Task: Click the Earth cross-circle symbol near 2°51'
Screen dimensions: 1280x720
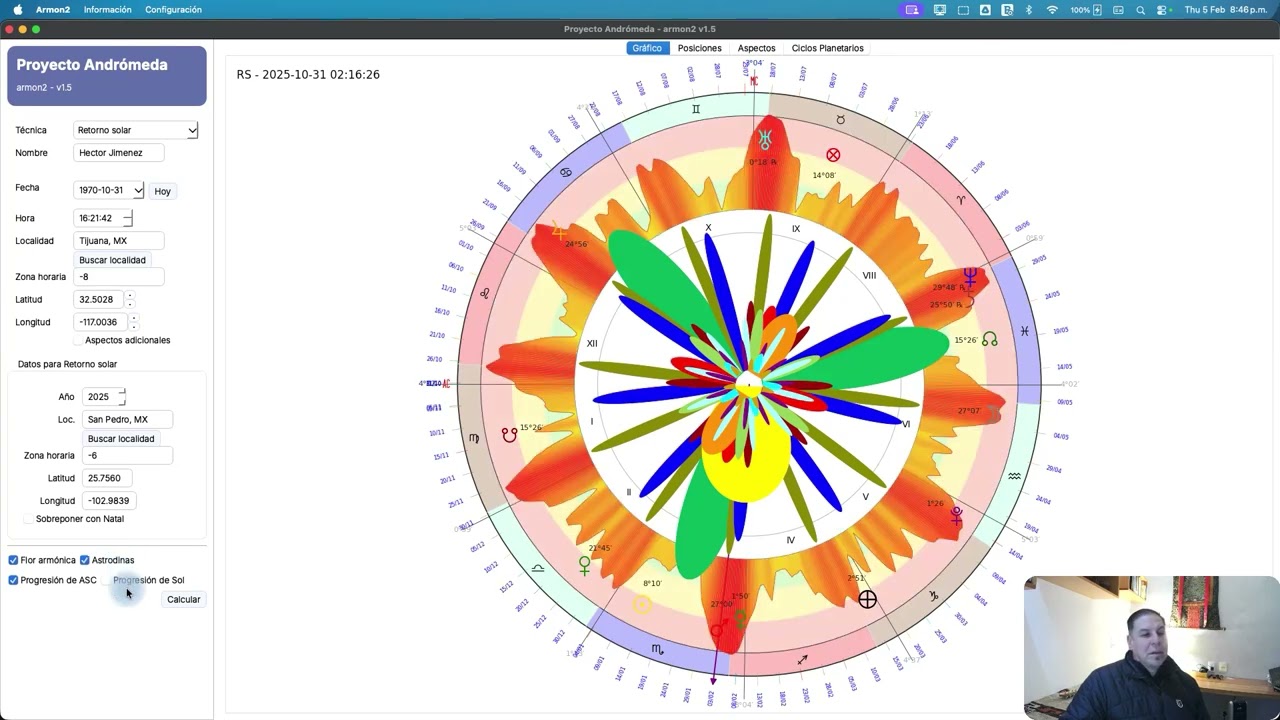Action: (867, 599)
